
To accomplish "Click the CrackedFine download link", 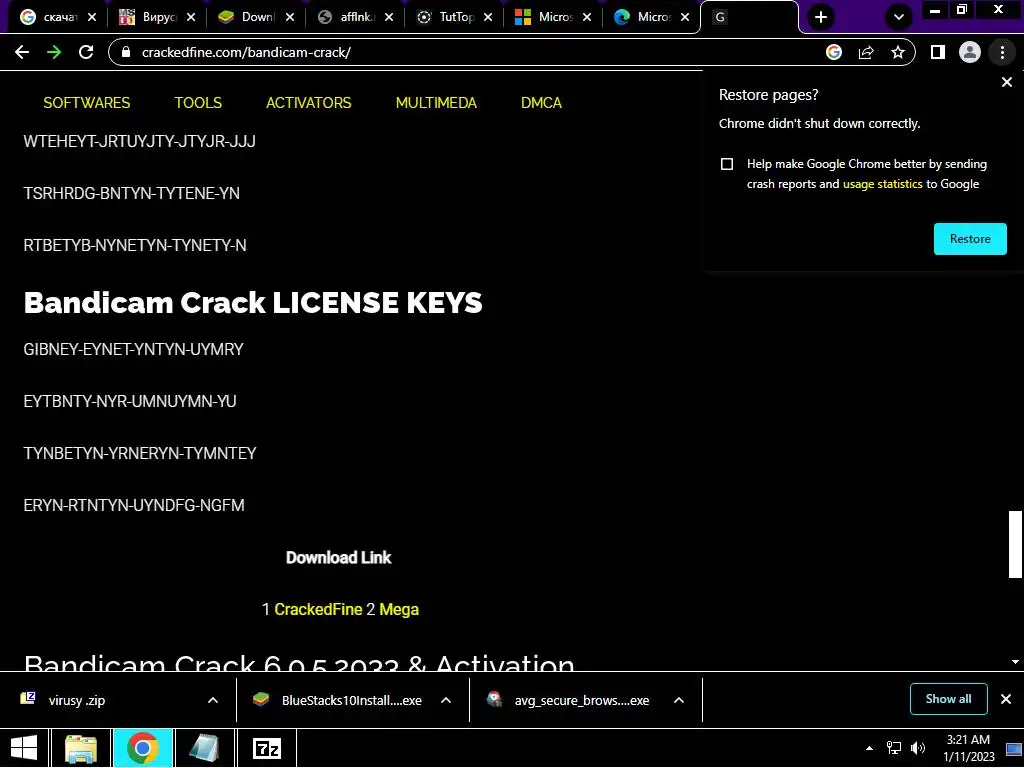I will (318, 610).
